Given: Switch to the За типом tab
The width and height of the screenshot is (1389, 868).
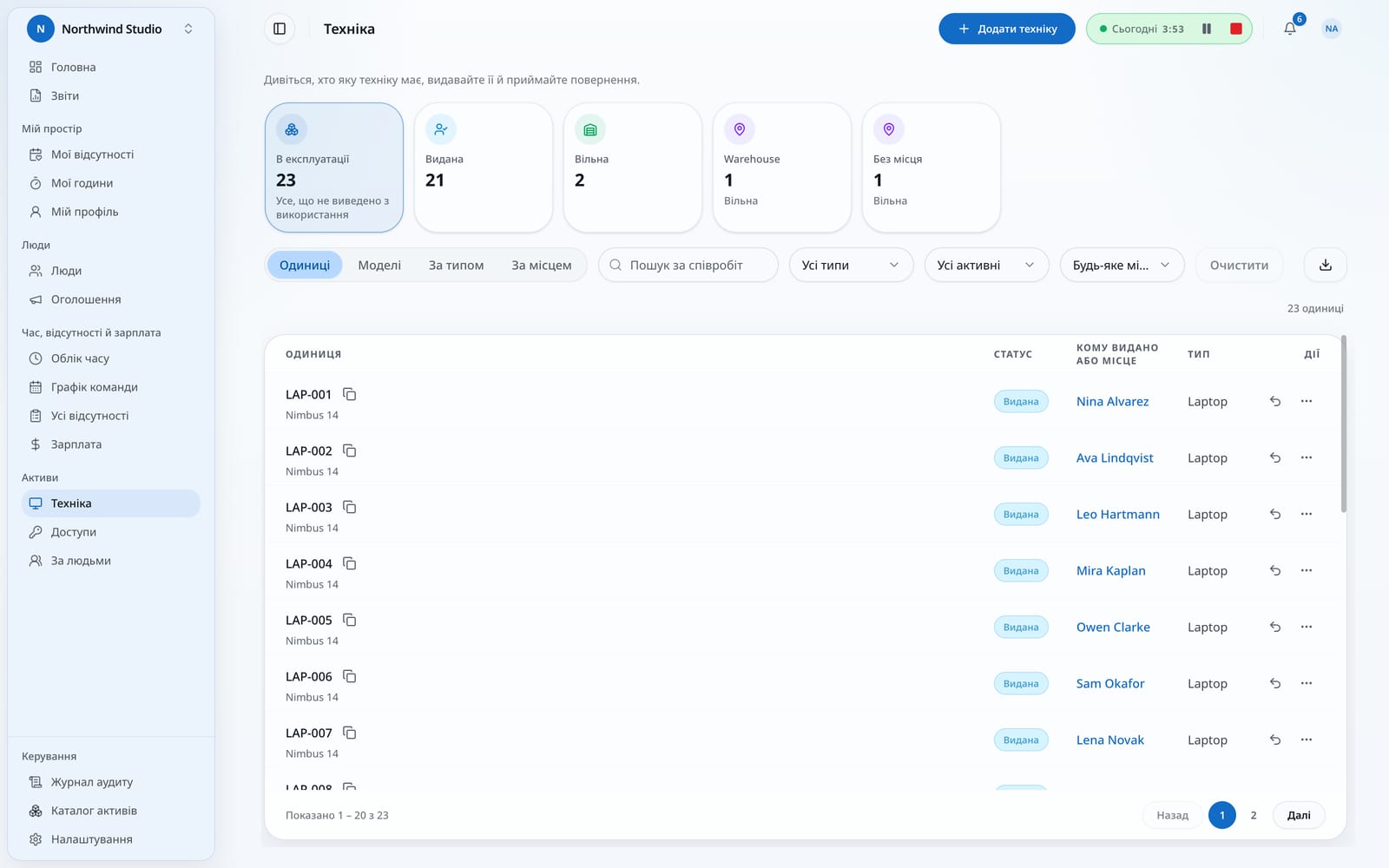Looking at the screenshot, I should [456, 265].
